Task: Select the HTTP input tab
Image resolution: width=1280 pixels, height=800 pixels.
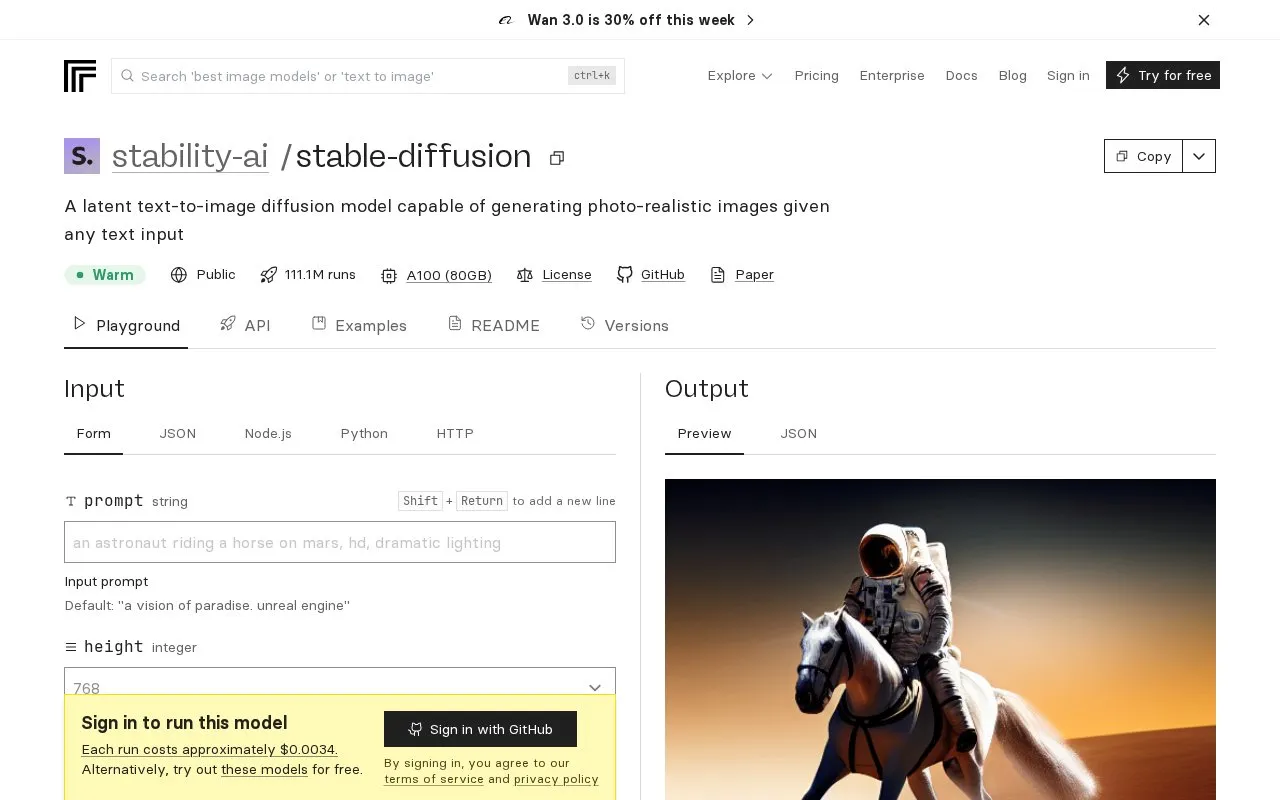Action: click(455, 434)
